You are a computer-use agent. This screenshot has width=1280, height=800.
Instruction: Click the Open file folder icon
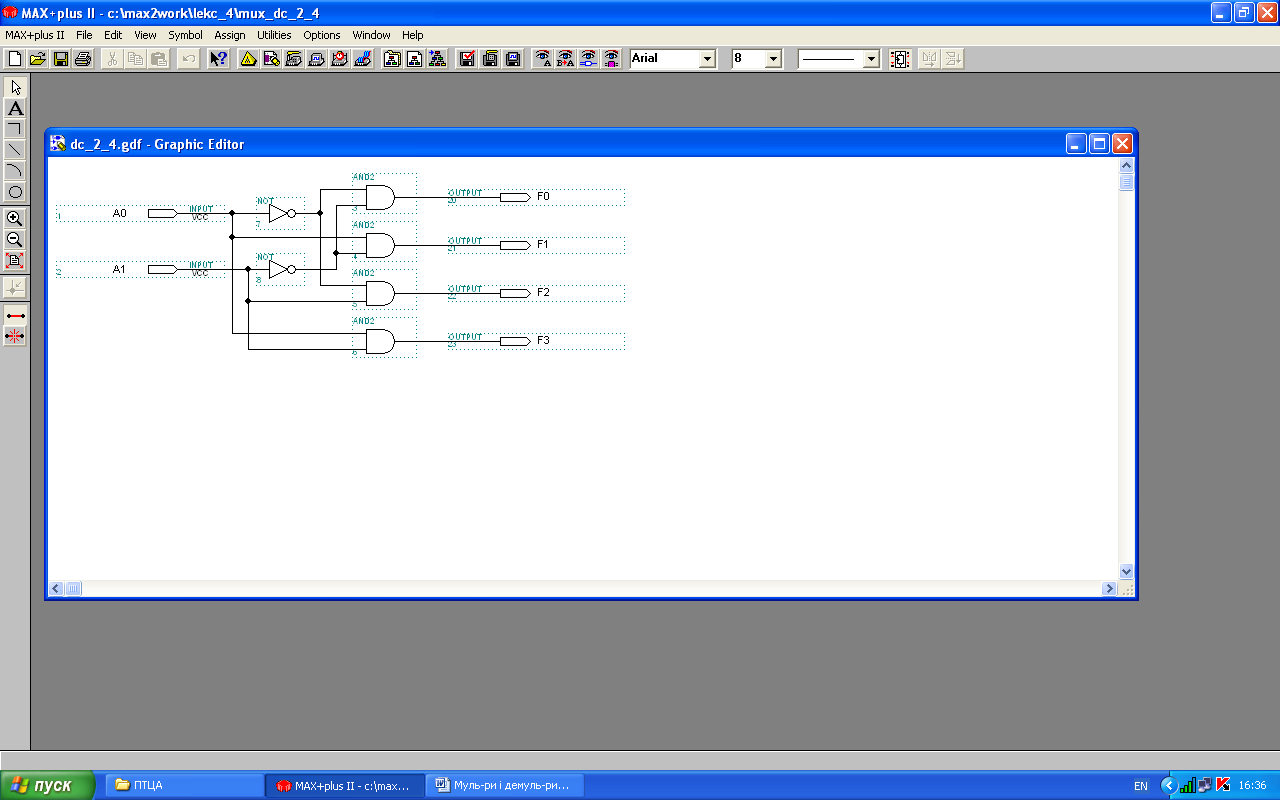(38, 59)
